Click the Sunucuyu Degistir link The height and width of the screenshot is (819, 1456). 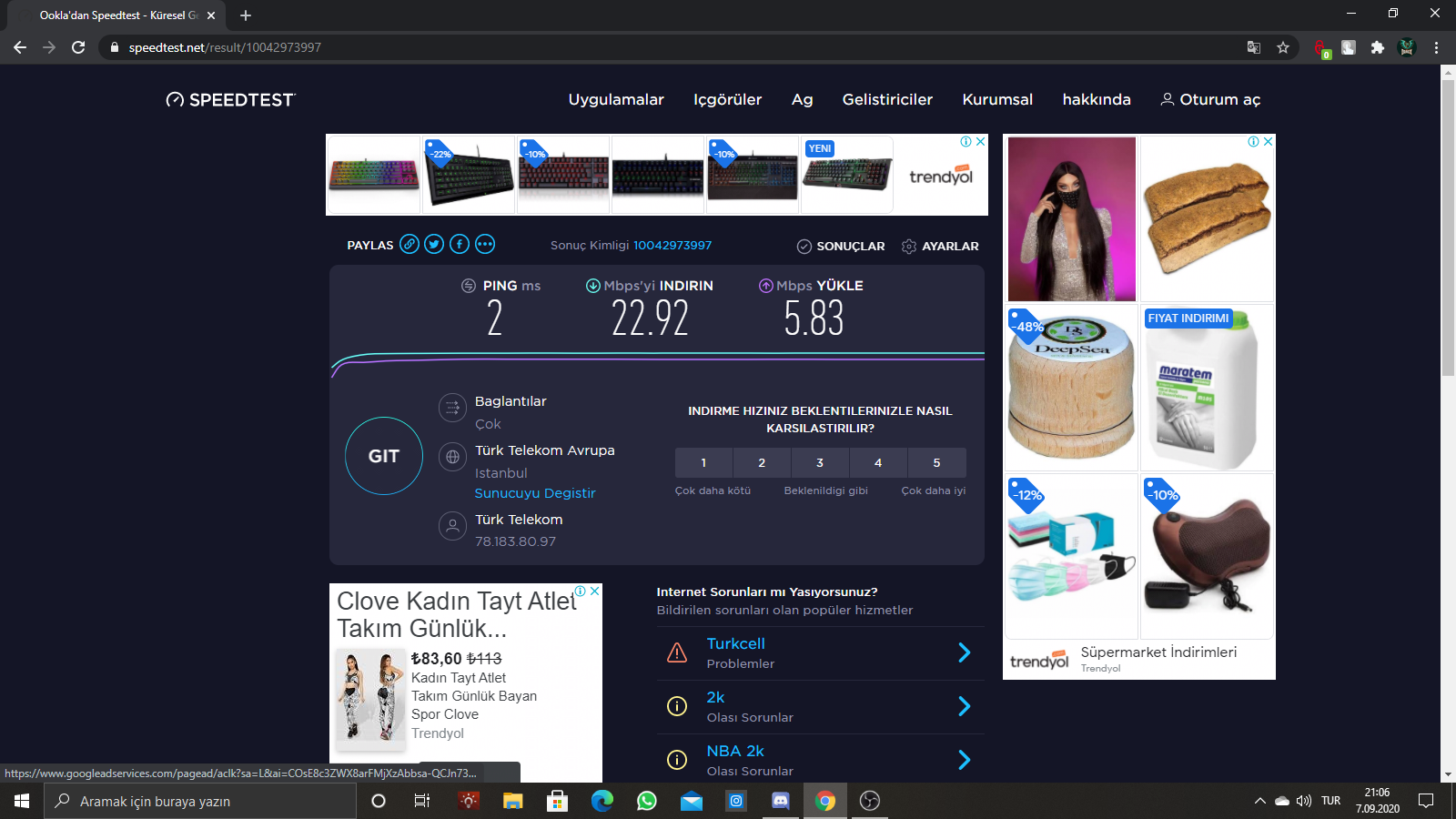click(535, 493)
